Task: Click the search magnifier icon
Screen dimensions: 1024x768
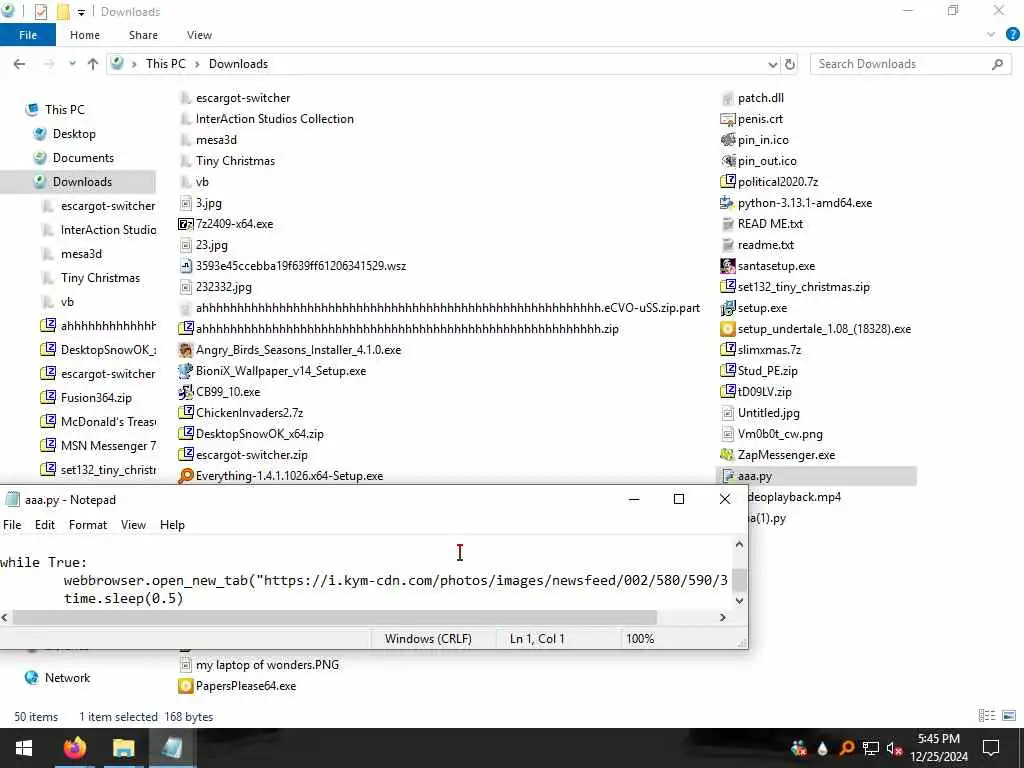Action: [x=997, y=64]
